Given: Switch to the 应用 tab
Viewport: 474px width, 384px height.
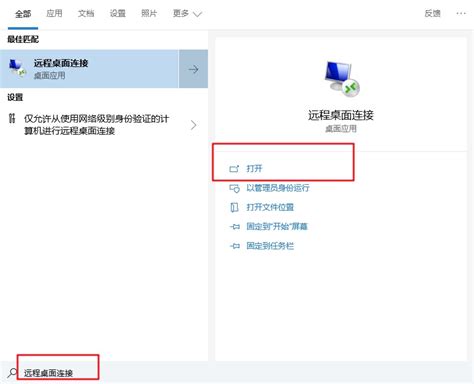Looking at the screenshot, I should point(54,13).
